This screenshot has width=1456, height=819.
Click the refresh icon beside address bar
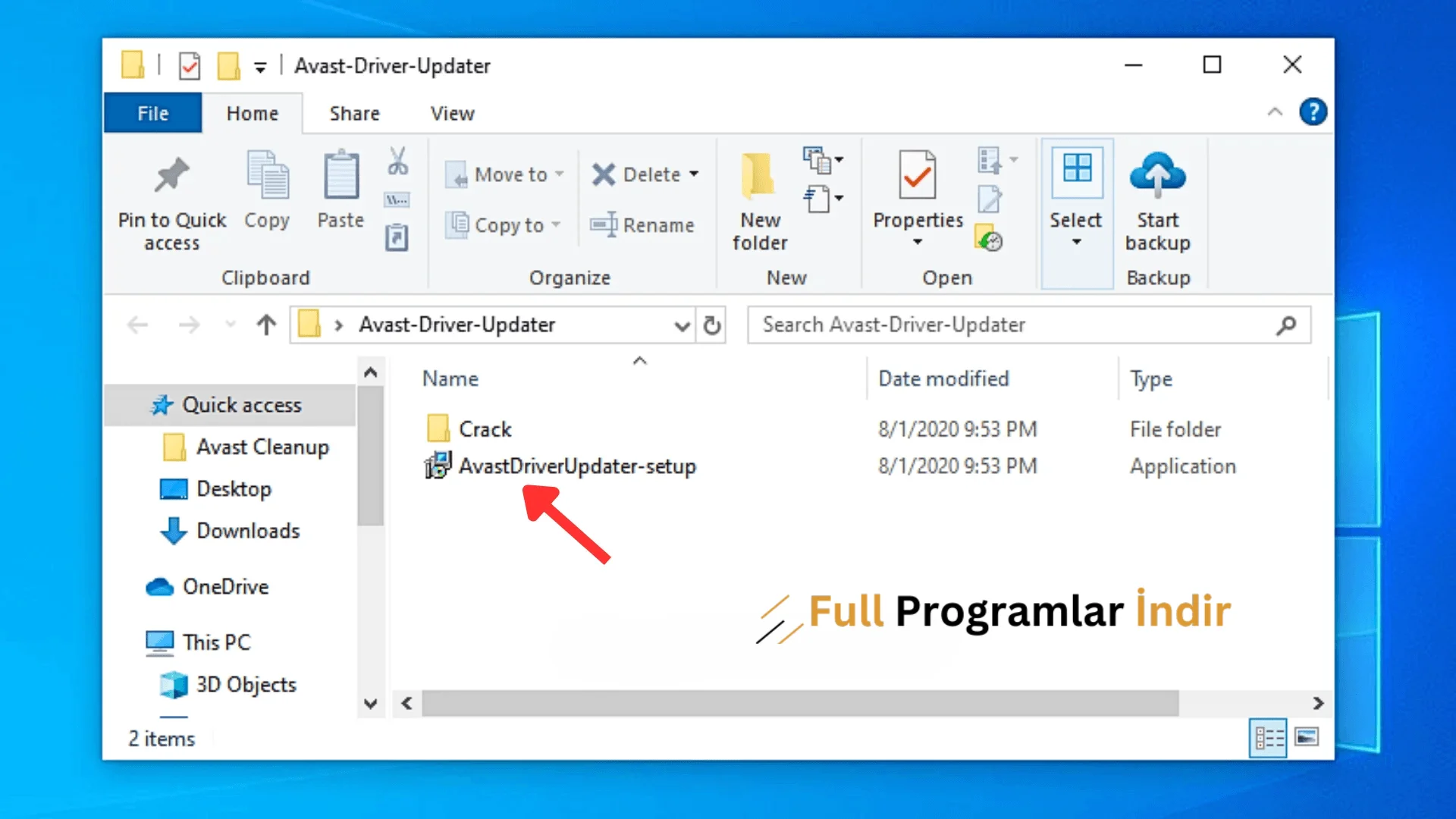coord(711,325)
